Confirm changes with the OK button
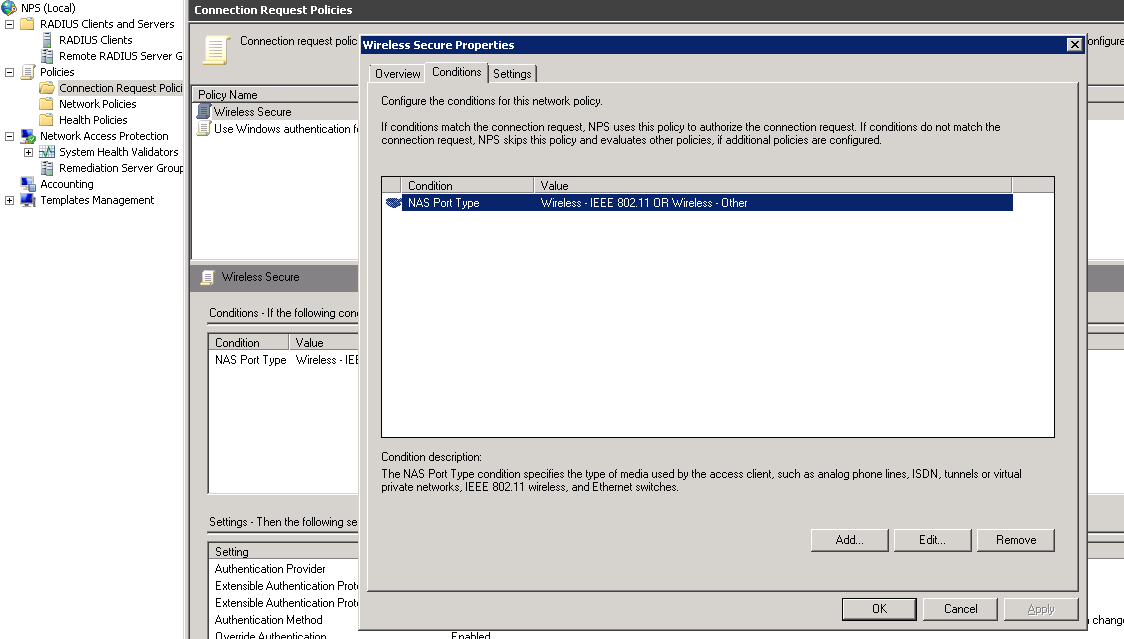 point(878,608)
